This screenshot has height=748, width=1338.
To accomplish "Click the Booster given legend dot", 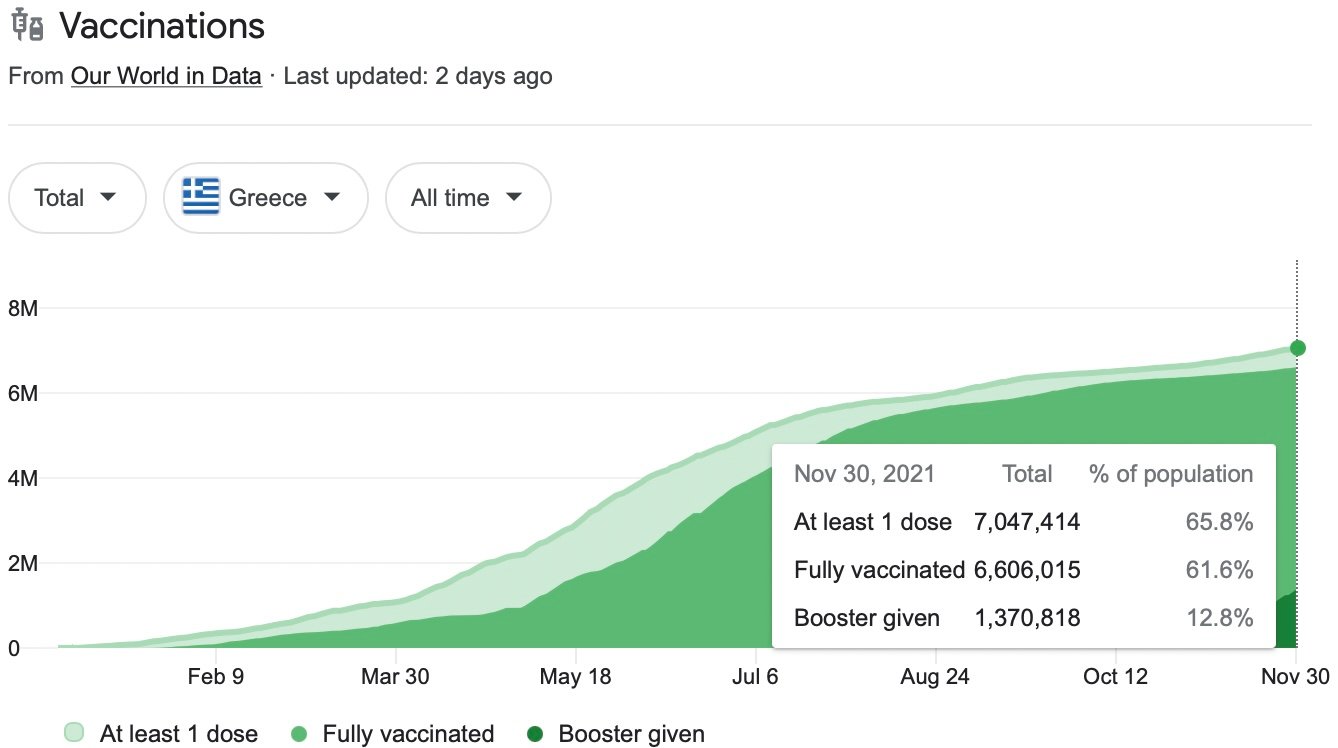I will pos(535,734).
